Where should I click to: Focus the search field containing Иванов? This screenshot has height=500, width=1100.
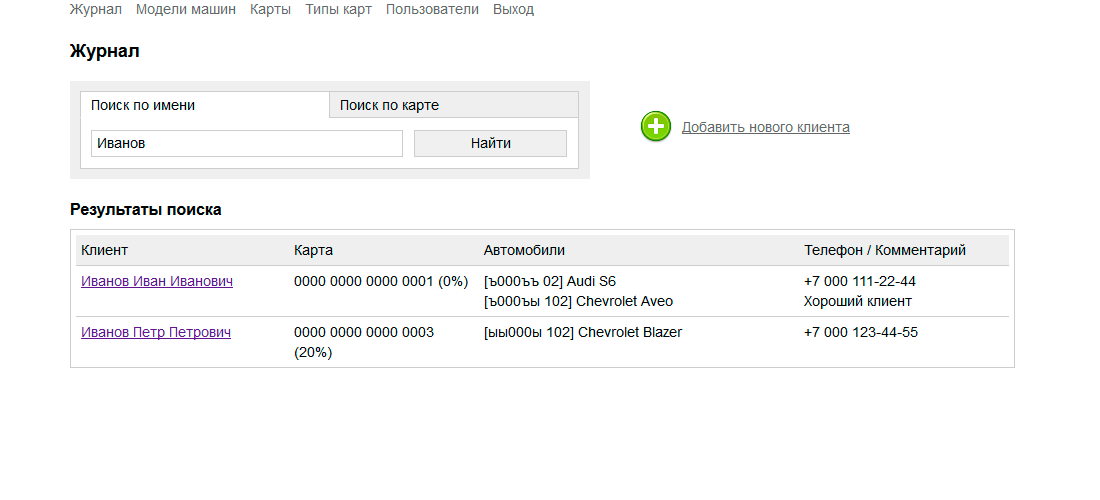click(x=246, y=144)
